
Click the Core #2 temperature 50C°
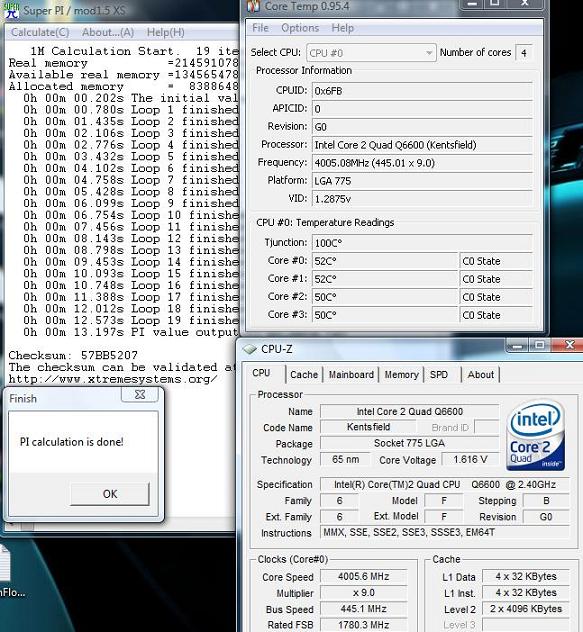[x=385, y=297]
